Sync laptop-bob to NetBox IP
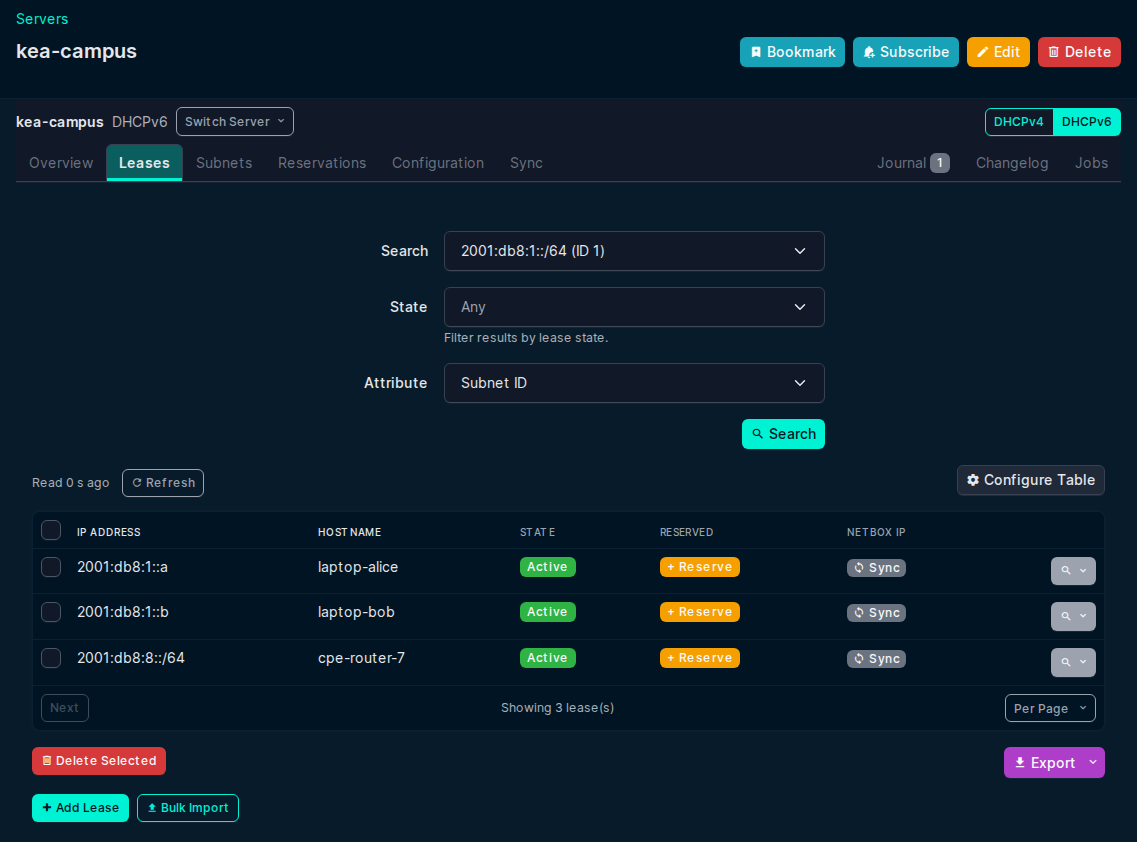The height and width of the screenshot is (842, 1137). click(876, 613)
